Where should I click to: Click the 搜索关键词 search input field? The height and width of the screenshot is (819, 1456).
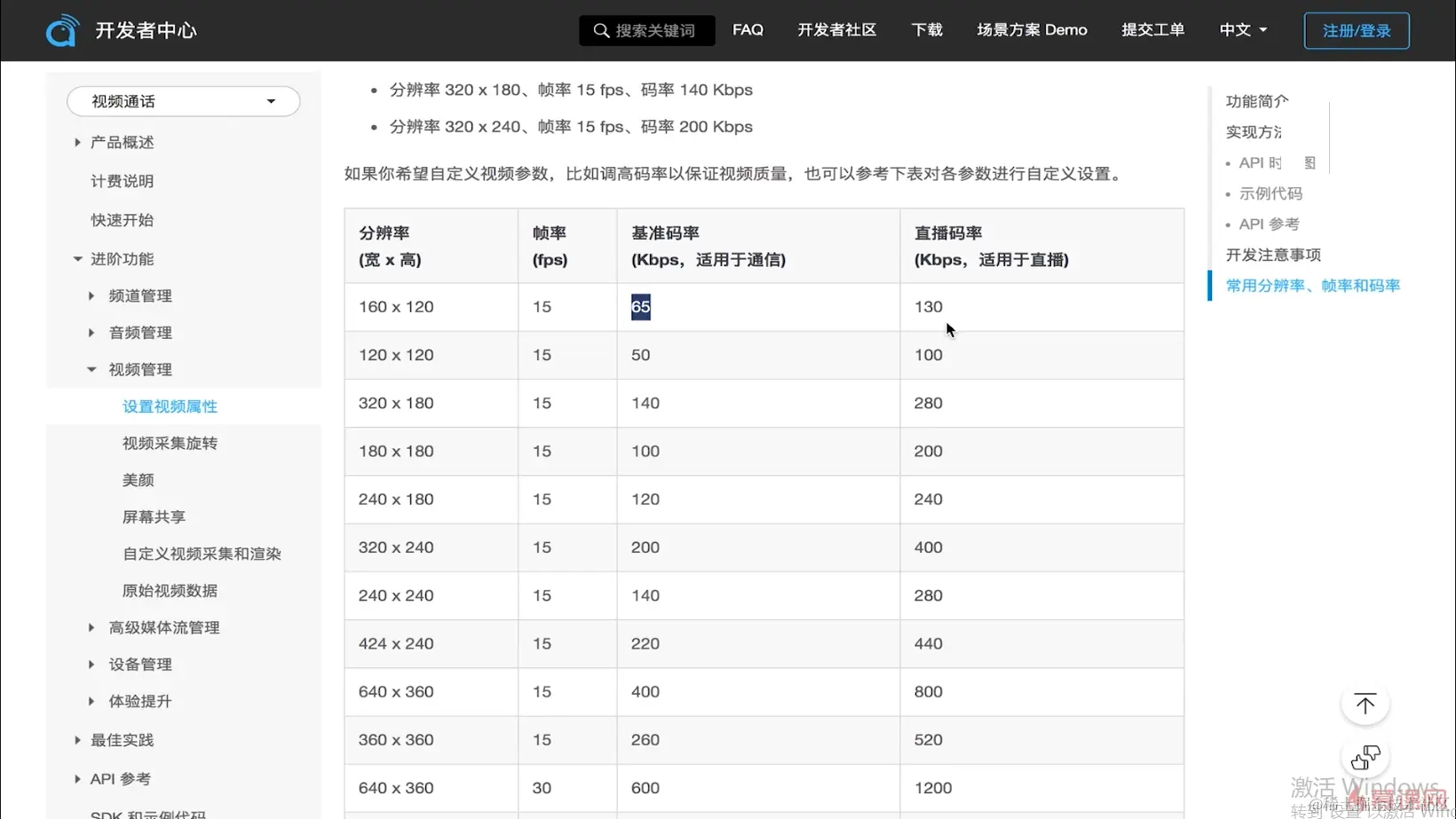(657, 30)
